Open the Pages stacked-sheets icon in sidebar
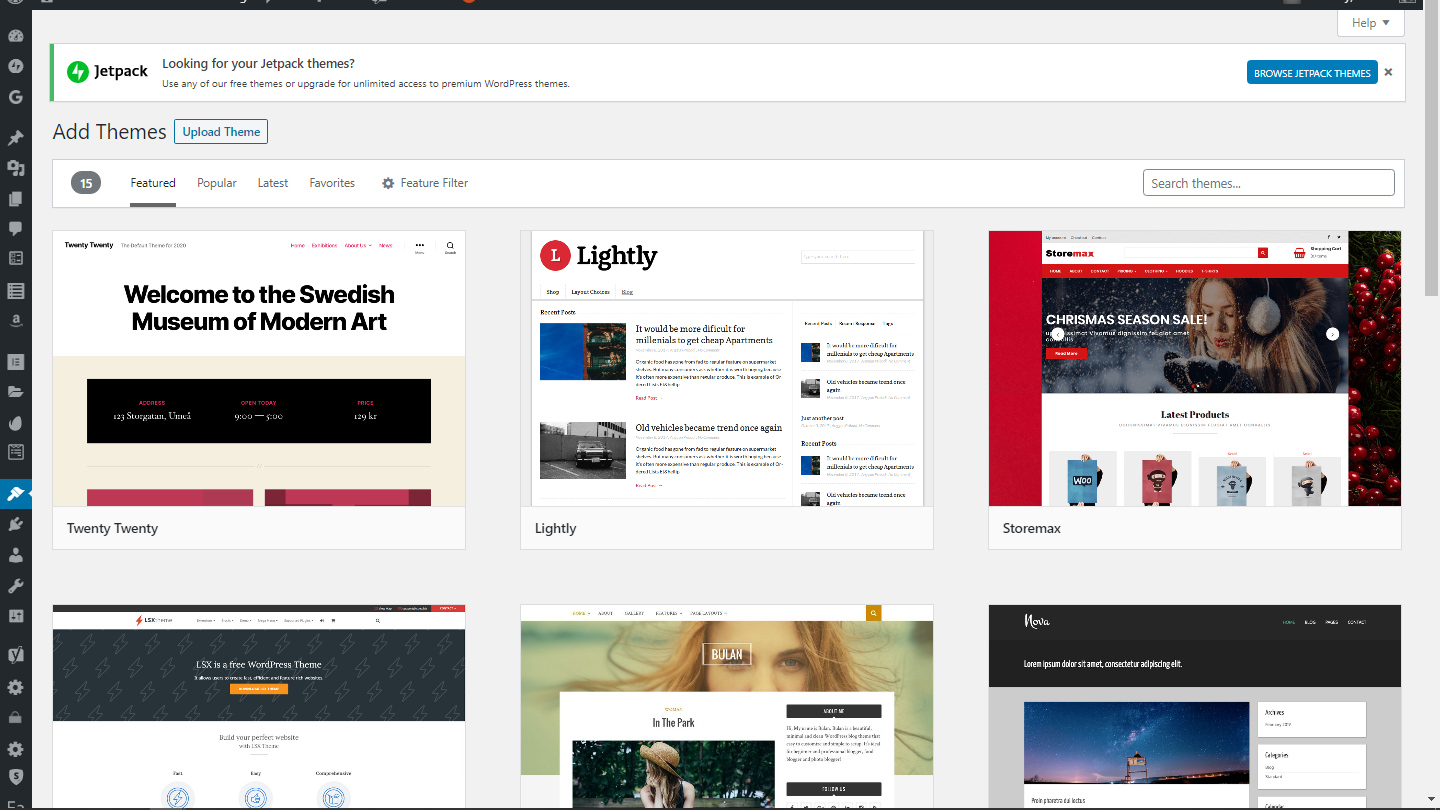1440x810 pixels. pyautogui.click(x=15, y=199)
